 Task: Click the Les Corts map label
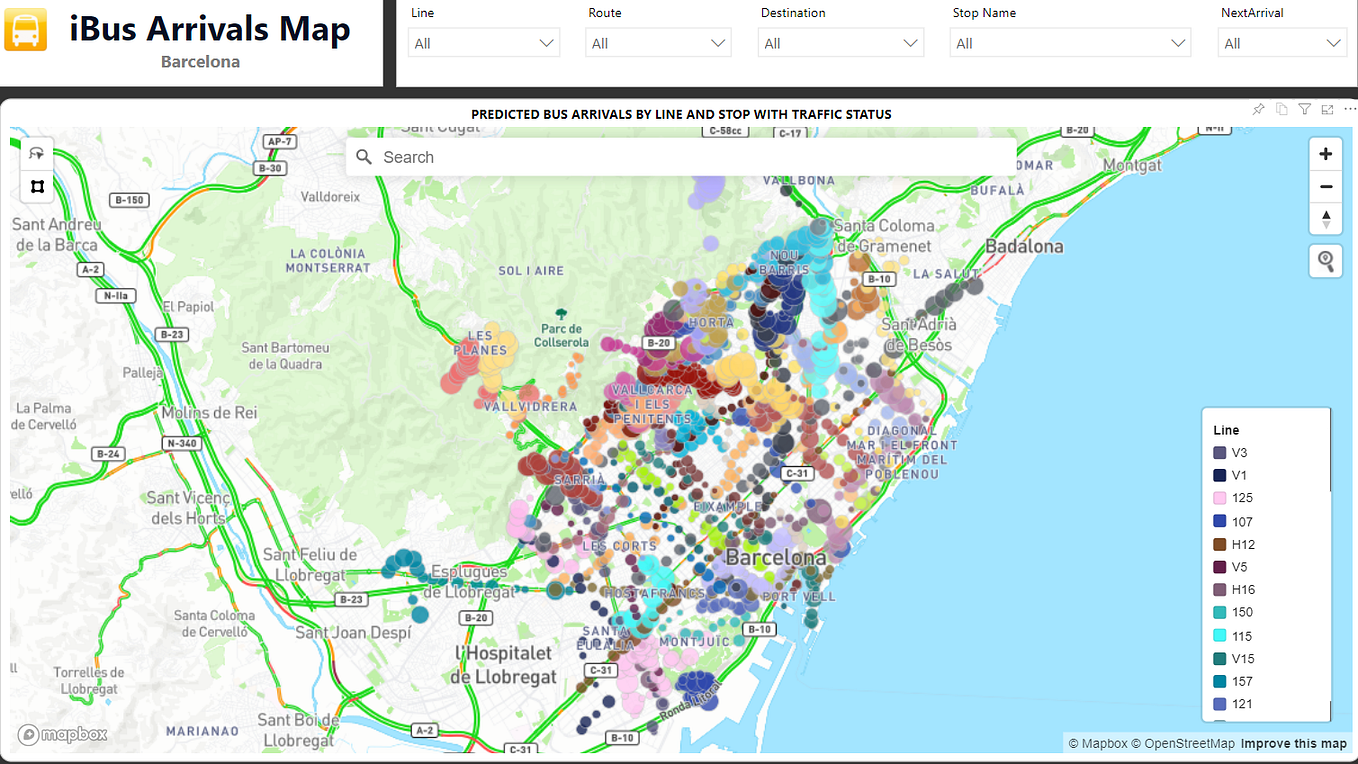tap(619, 546)
